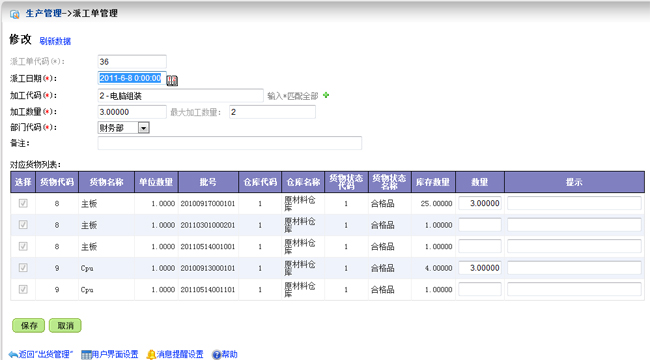The image size is (650, 360).
Task: Click 提示 field for 主板 batch 20100917000101
Action: [x=574, y=203]
